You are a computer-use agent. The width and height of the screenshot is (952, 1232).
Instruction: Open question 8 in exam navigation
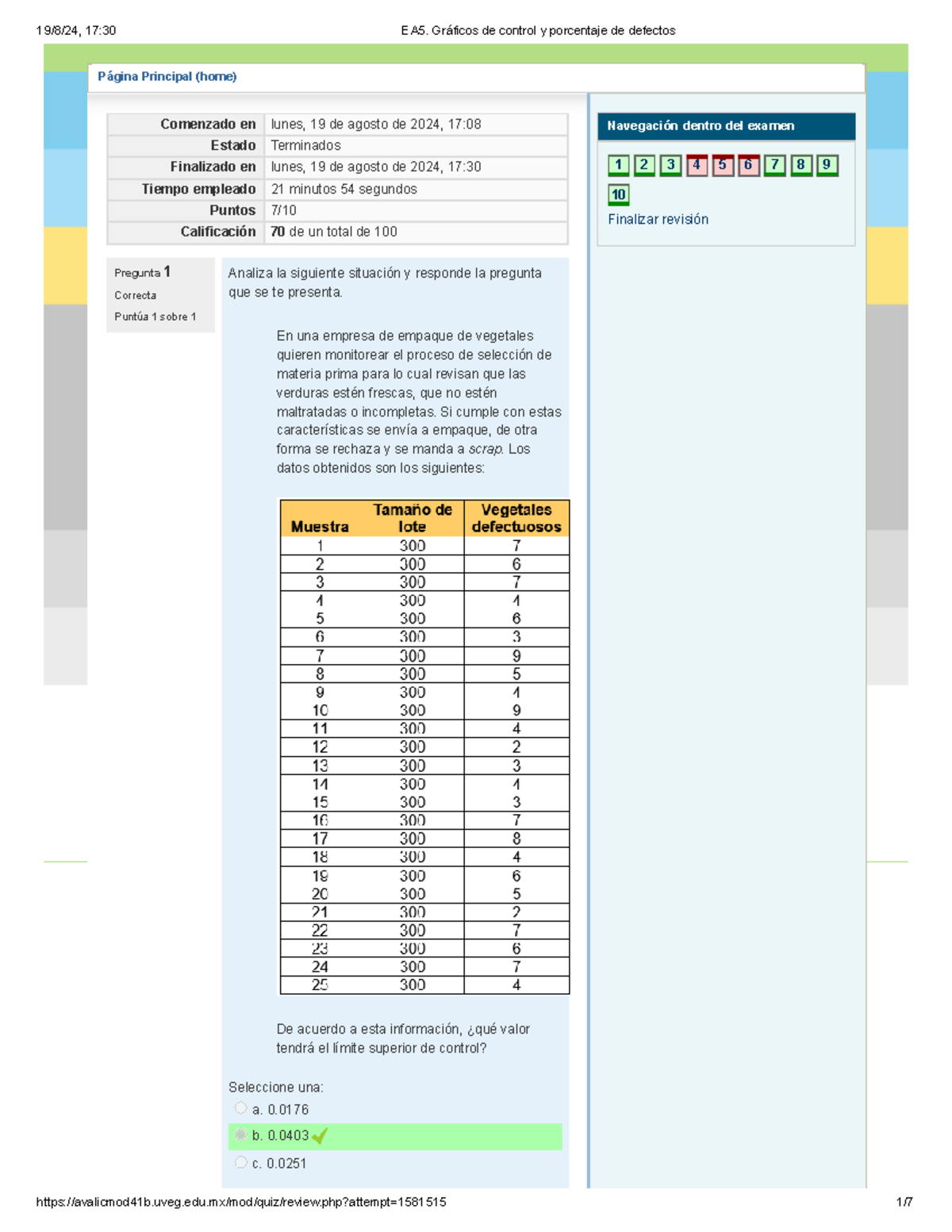pos(800,164)
